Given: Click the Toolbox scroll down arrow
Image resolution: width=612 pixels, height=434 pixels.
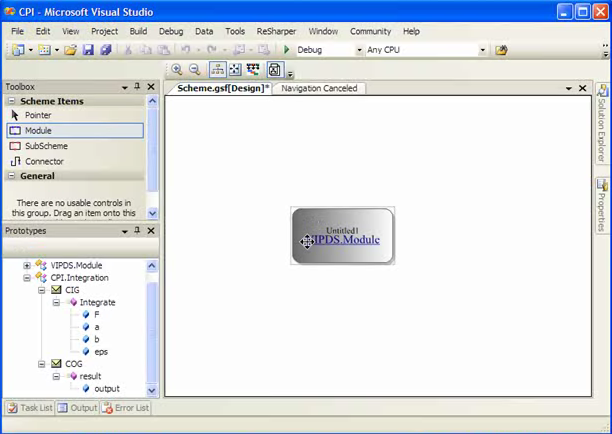Looking at the screenshot, I should [152, 213].
